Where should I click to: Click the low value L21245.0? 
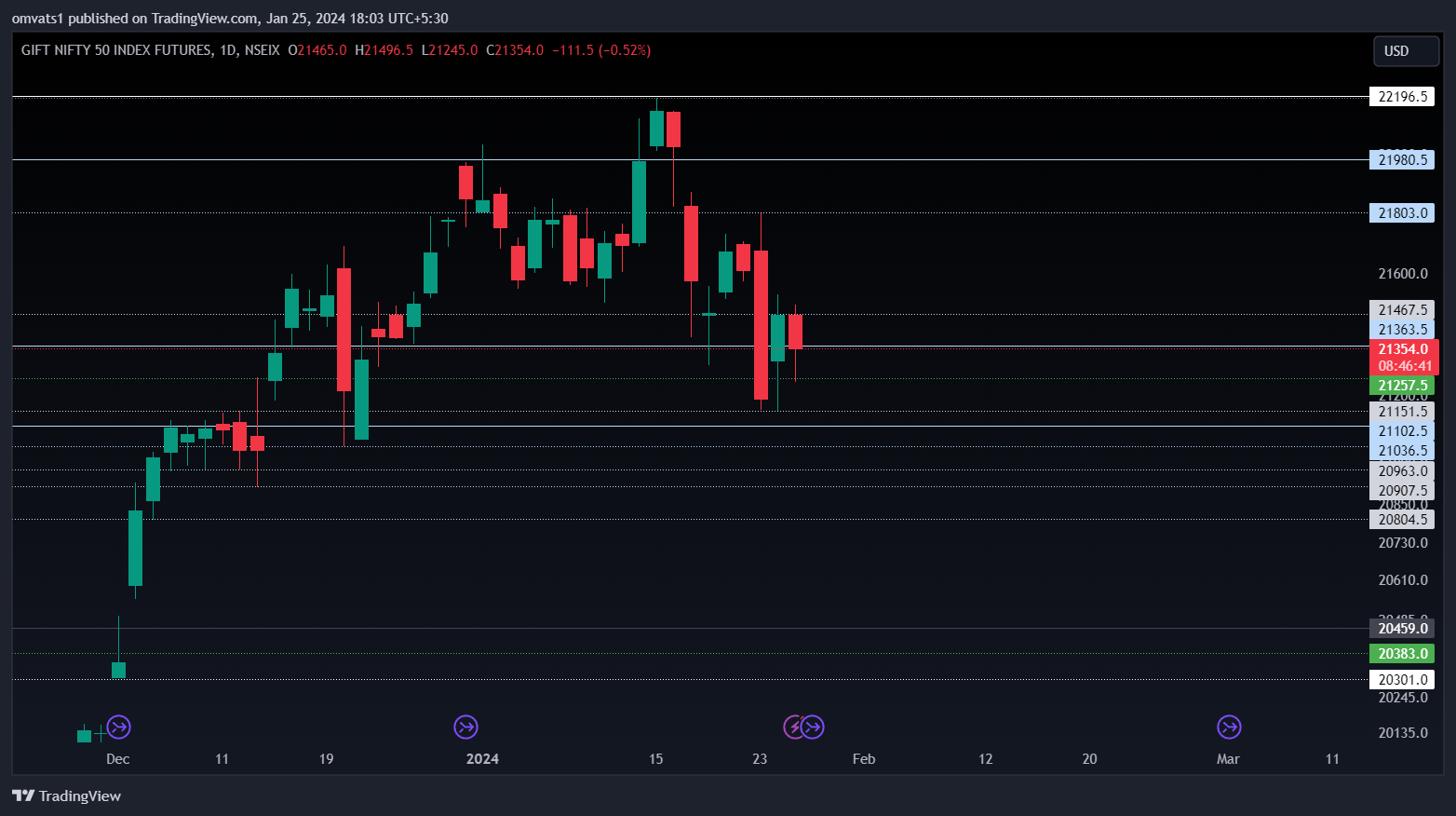click(450, 50)
